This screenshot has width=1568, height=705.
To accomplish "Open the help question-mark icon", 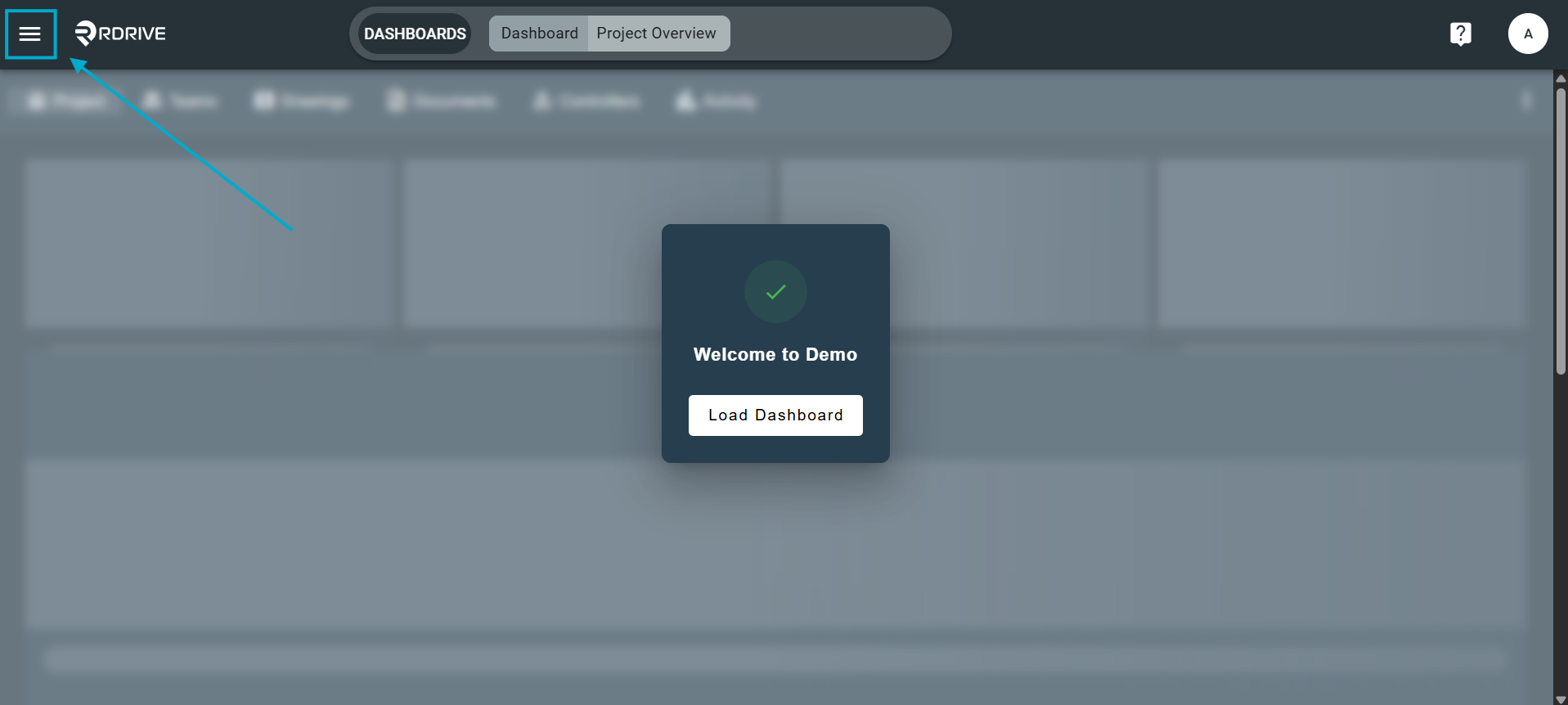I will 1460,34.
